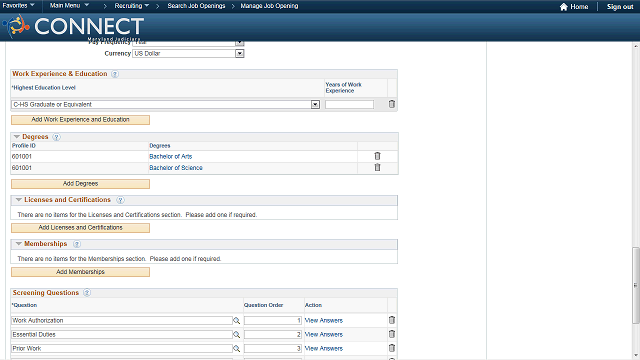Click Add Work Experience and Education button
This screenshot has width=640, height=360.
click(x=80, y=120)
